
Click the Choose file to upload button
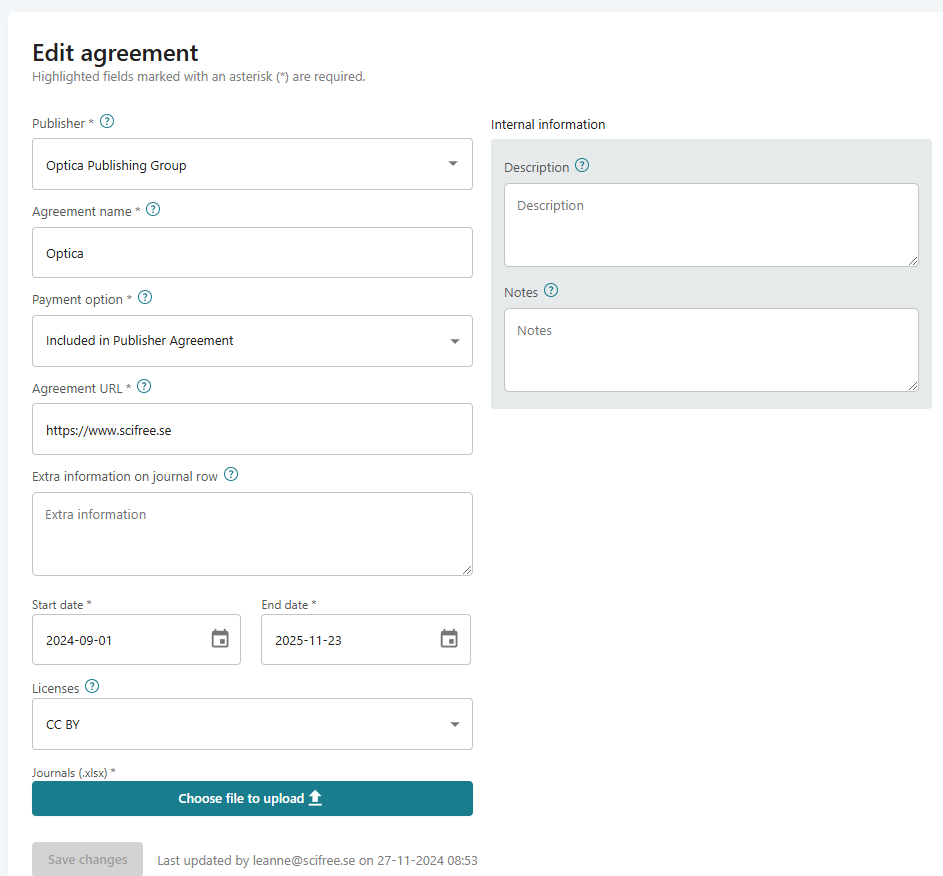(x=252, y=798)
